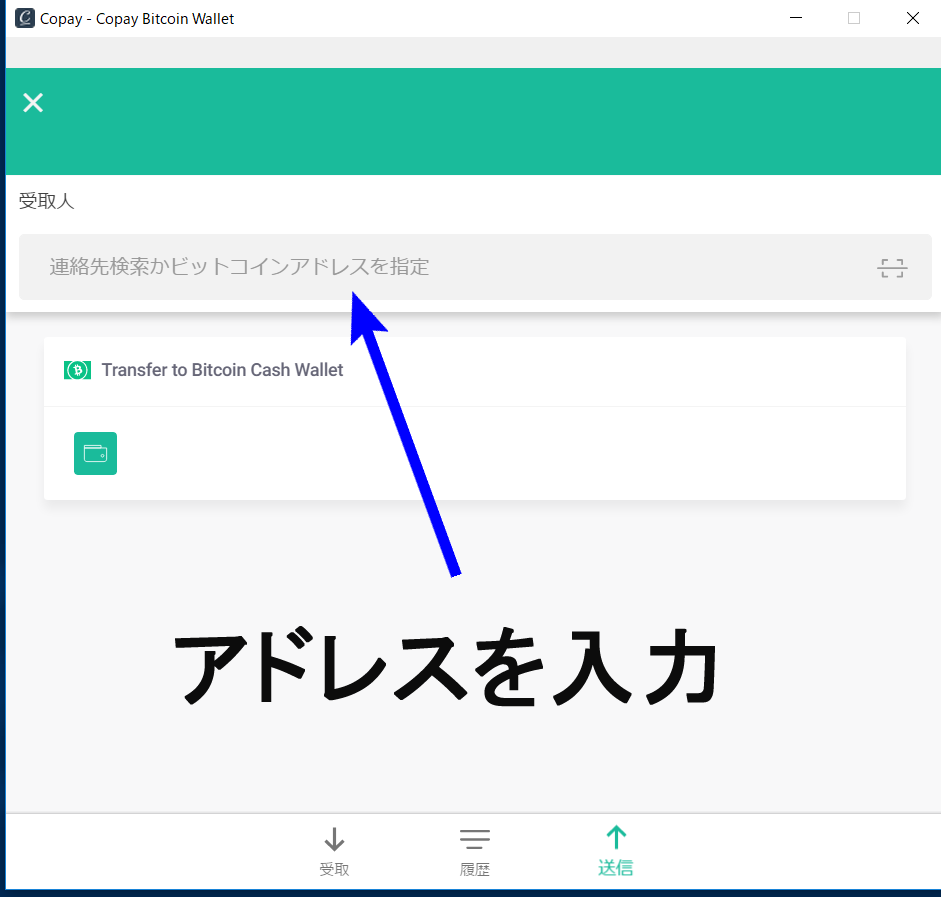Switch to the 履歴 tab label
The height and width of the screenshot is (897, 941).
[x=474, y=870]
